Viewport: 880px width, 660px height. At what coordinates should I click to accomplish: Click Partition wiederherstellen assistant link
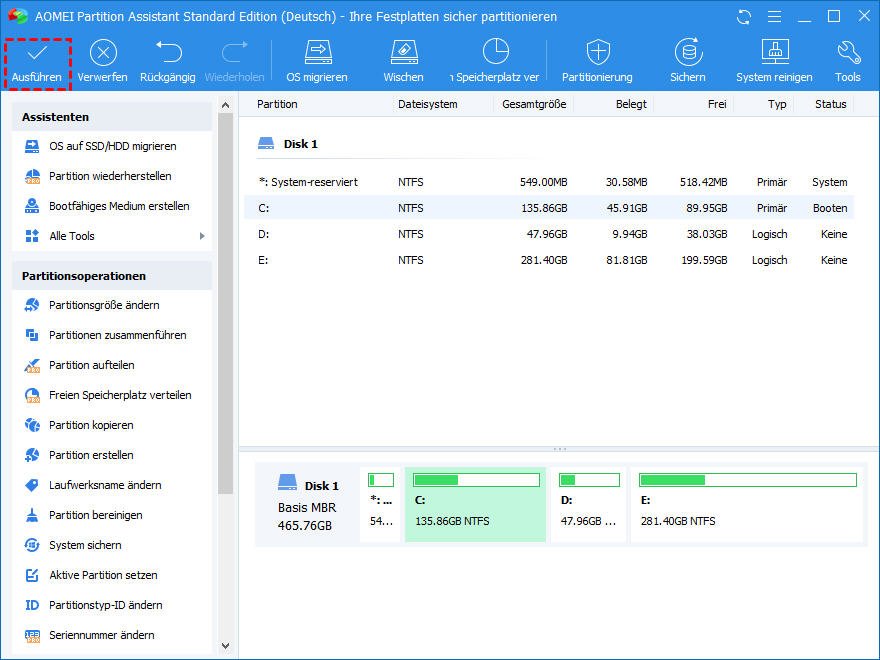110,176
